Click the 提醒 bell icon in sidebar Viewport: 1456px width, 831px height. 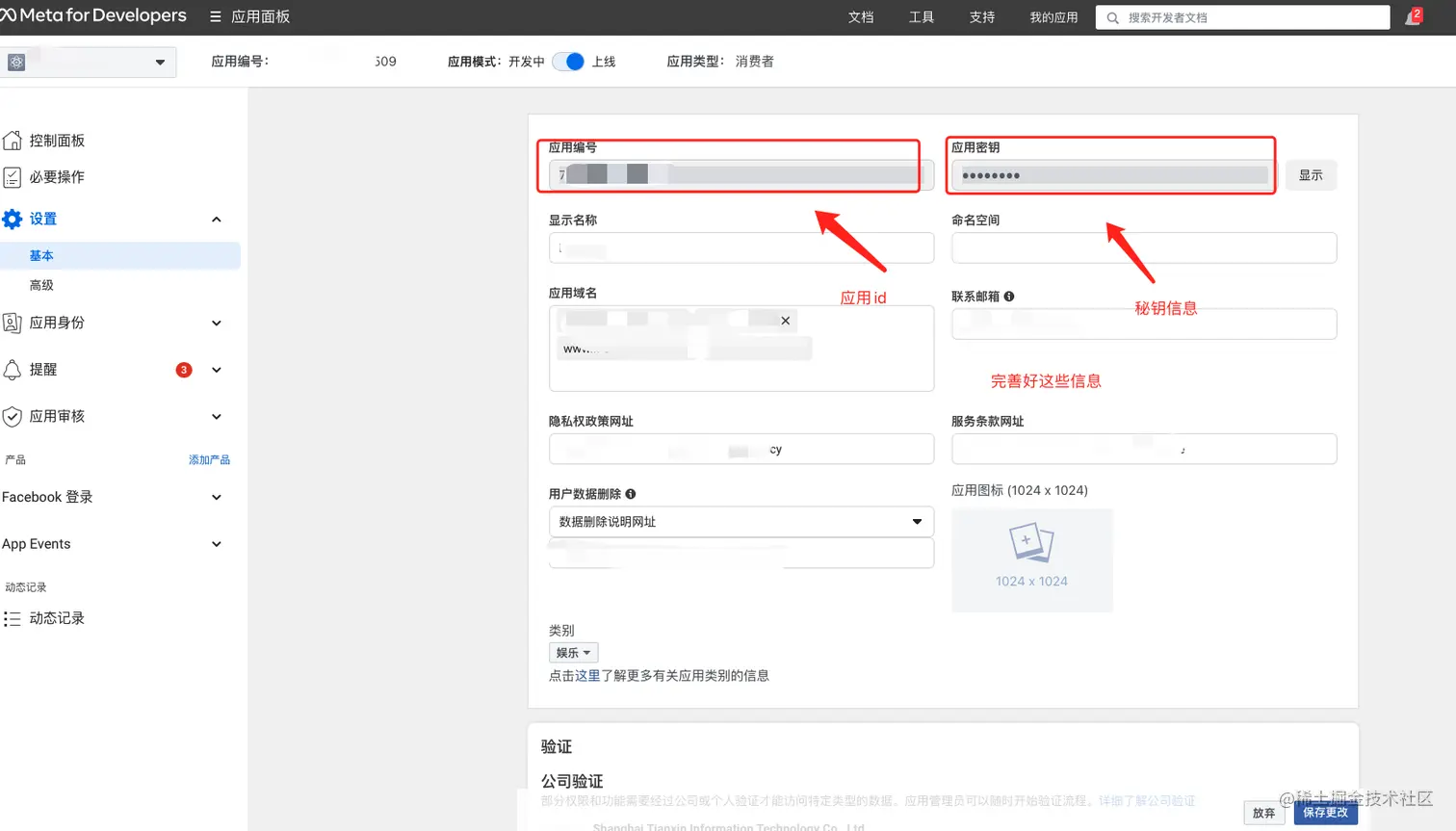(x=13, y=370)
